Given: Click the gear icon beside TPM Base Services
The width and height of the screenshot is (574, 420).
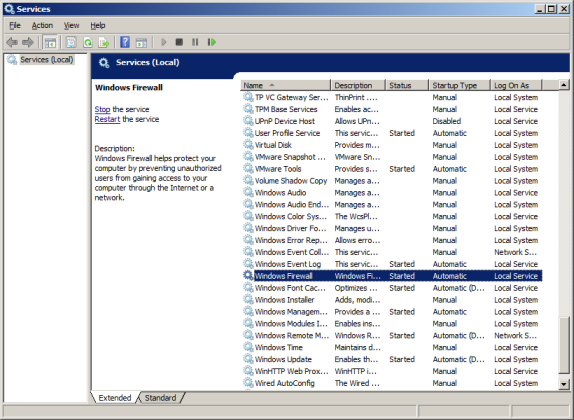Looking at the screenshot, I should [x=248, y=109].
